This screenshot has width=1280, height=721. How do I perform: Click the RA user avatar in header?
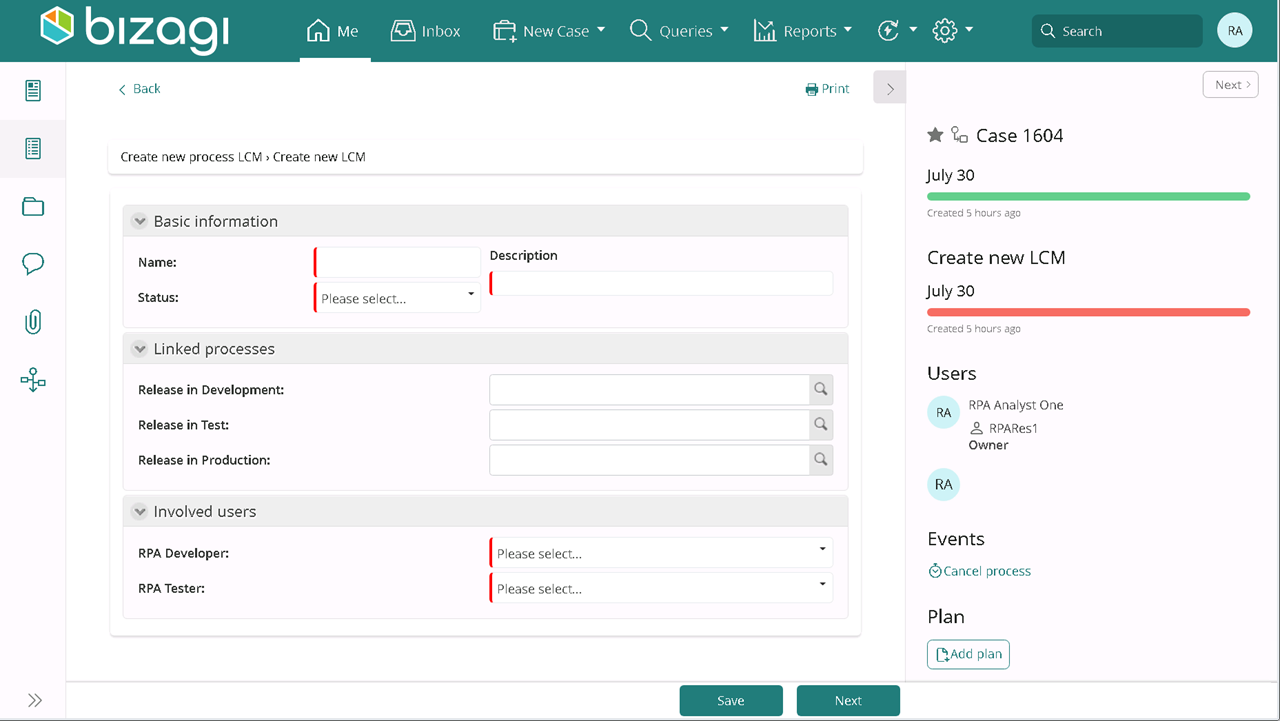[x=1235, y=31]
